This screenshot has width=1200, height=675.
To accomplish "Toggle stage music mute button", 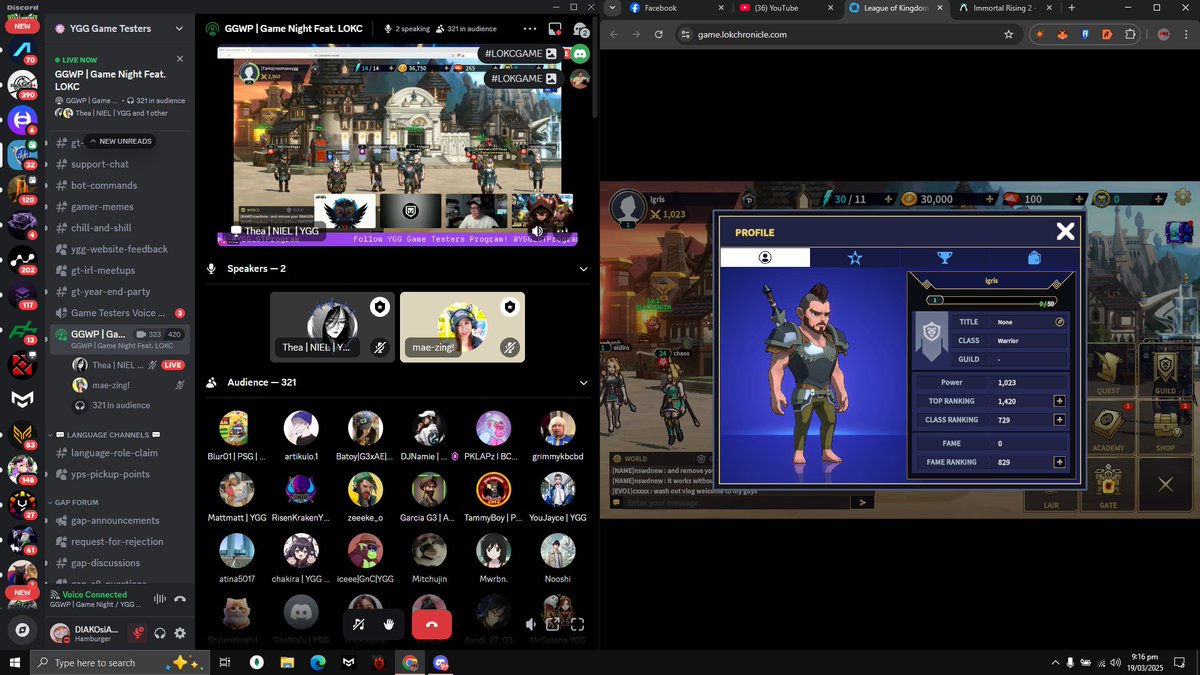I will (x=358, y=624).
